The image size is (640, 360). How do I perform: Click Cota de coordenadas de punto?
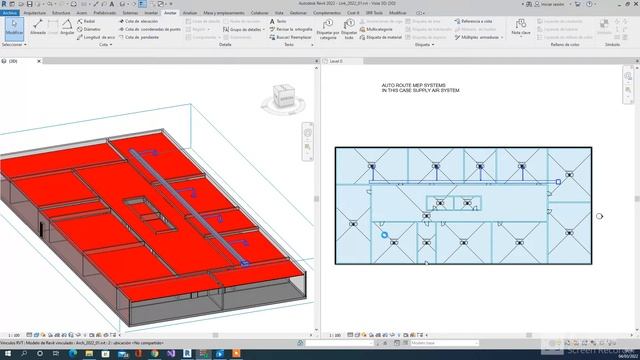point(150,29)
